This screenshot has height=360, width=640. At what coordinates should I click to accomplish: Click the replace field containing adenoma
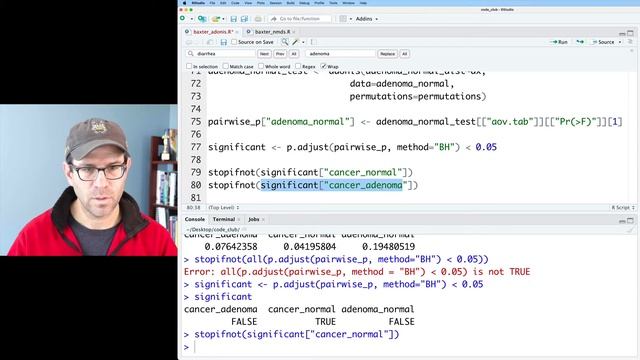340,53
